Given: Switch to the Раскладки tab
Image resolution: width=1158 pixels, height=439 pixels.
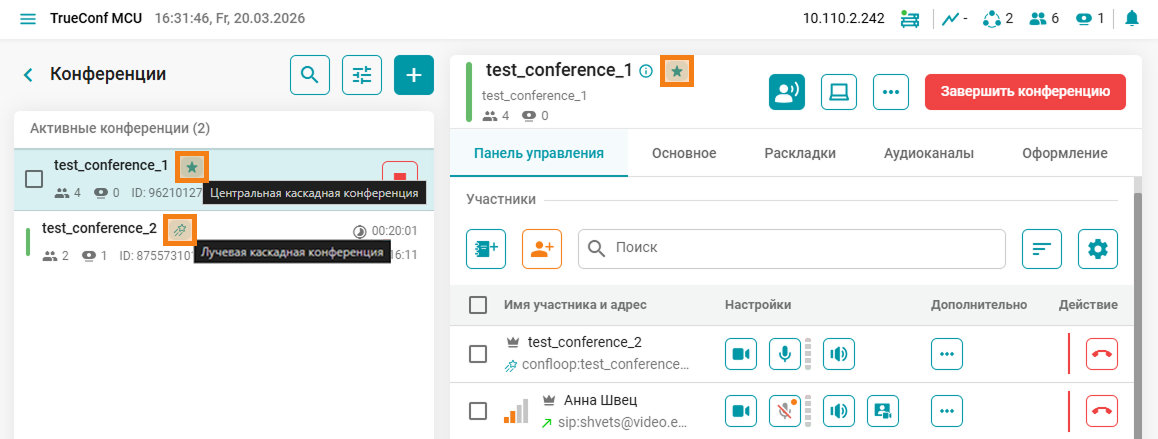Looking at the screenshot, I should pos(800,153).
